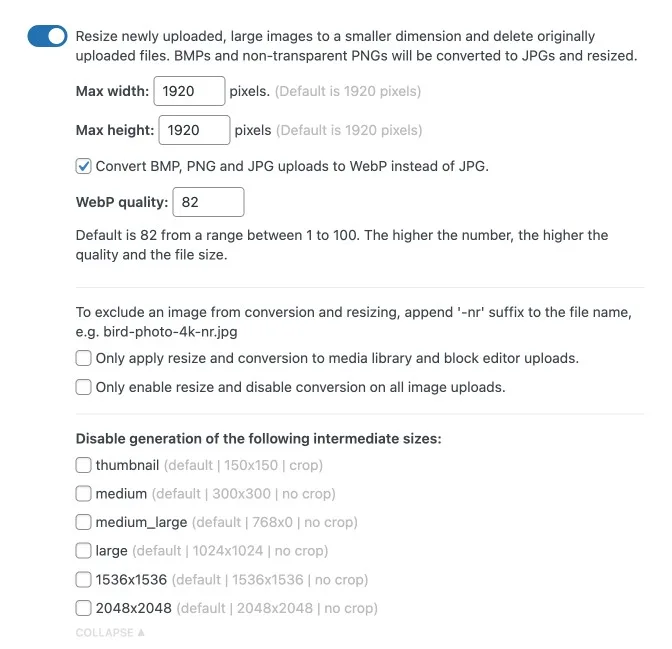
Task: Select the large size checkbox
Action: 84,551
